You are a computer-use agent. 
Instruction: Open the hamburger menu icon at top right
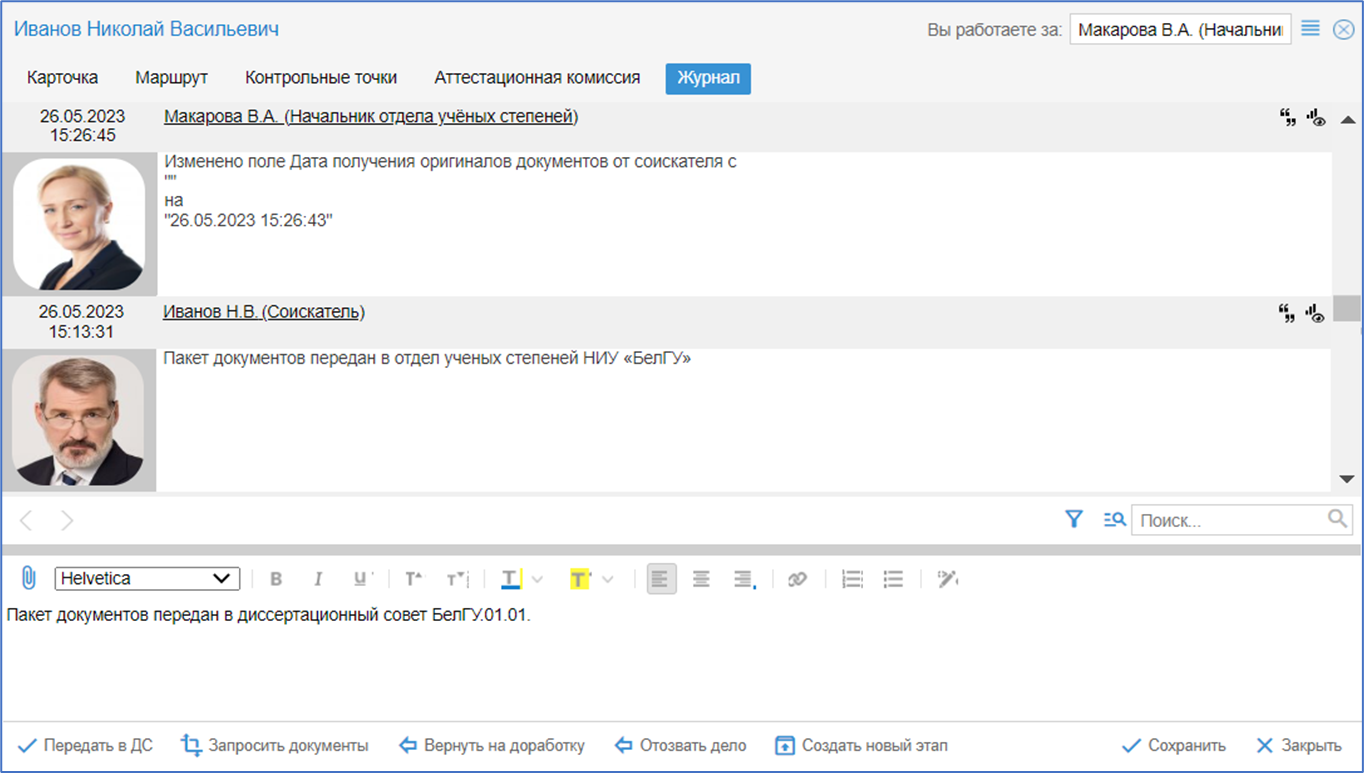pos(1310,29)
